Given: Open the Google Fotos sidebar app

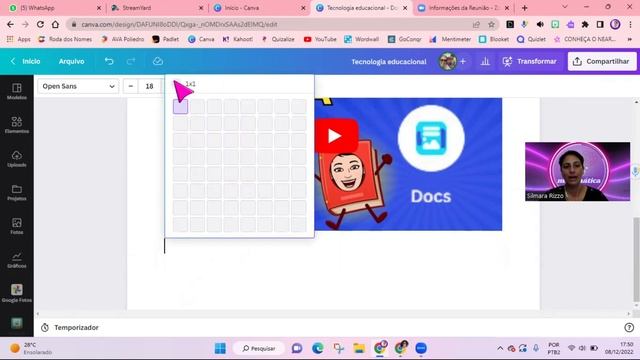Looking at the screenshot, I should (x=17, y=293).
